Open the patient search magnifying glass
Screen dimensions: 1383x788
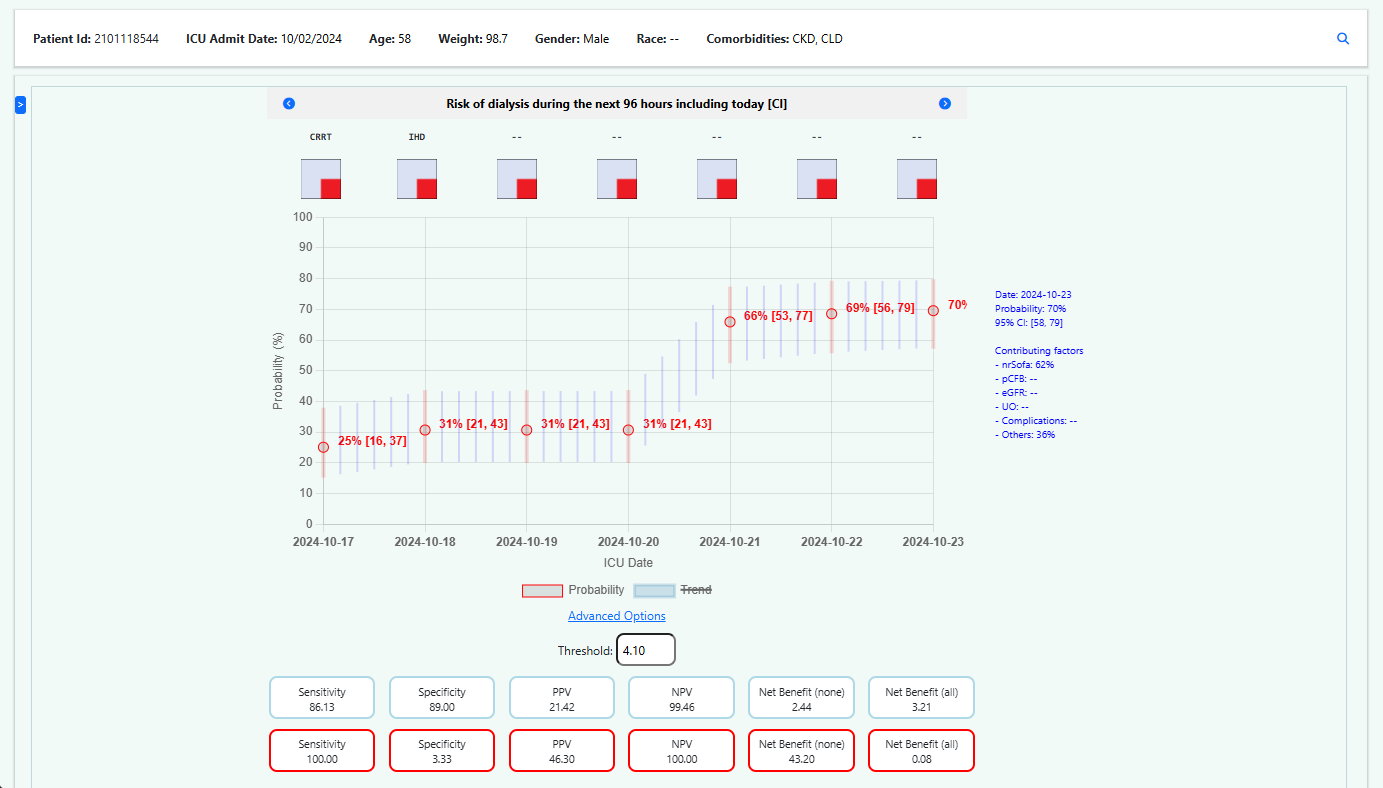point(1342,38)
